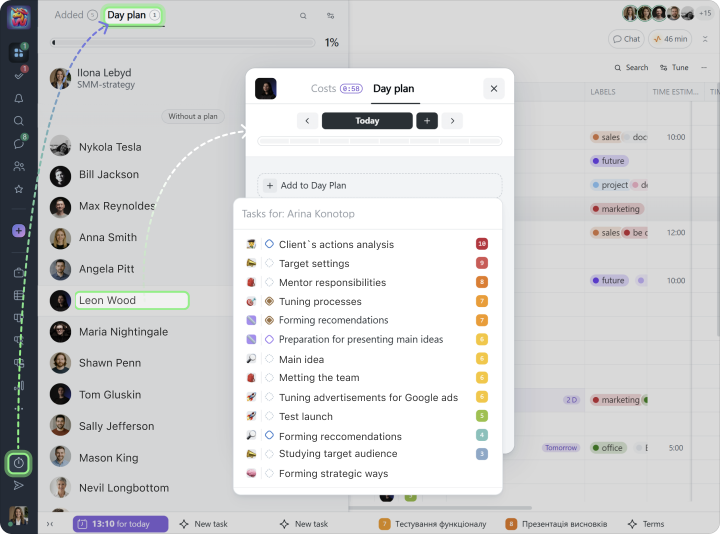The width and height of the screenshot is (720, 534).
Task: Switch to the Added tab
Action: tap(69, 15)
